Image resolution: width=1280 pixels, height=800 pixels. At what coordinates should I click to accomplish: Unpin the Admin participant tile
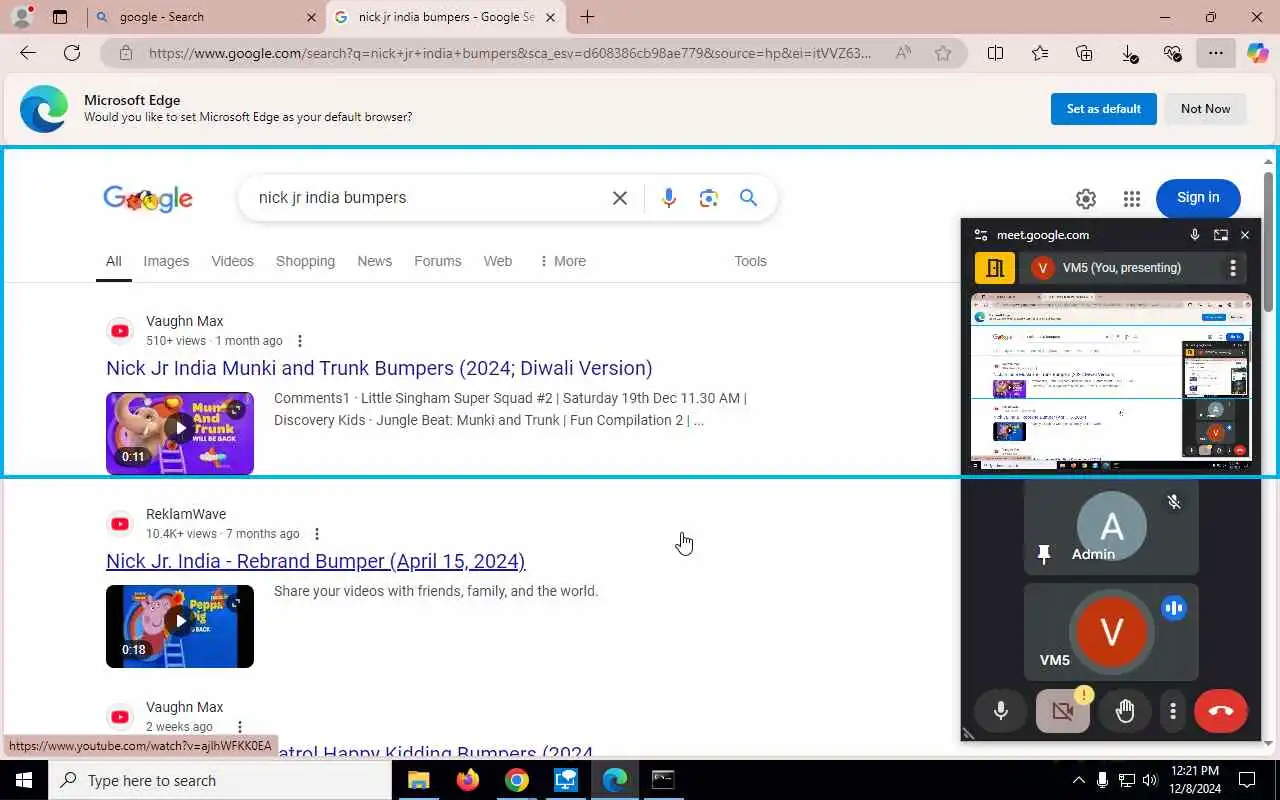pos(1044,554)
